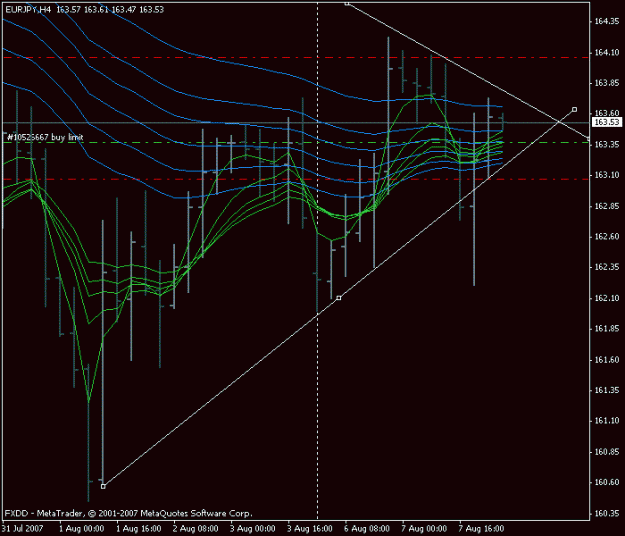Select the vertical dotted period separator line
The height and width of the screenshot is (536, 625).
point(318,261)
